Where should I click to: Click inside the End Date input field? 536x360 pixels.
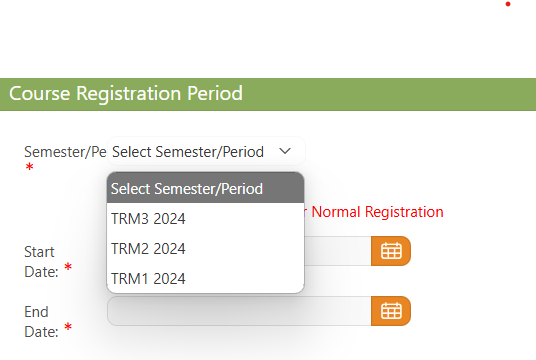click(239, 311)
